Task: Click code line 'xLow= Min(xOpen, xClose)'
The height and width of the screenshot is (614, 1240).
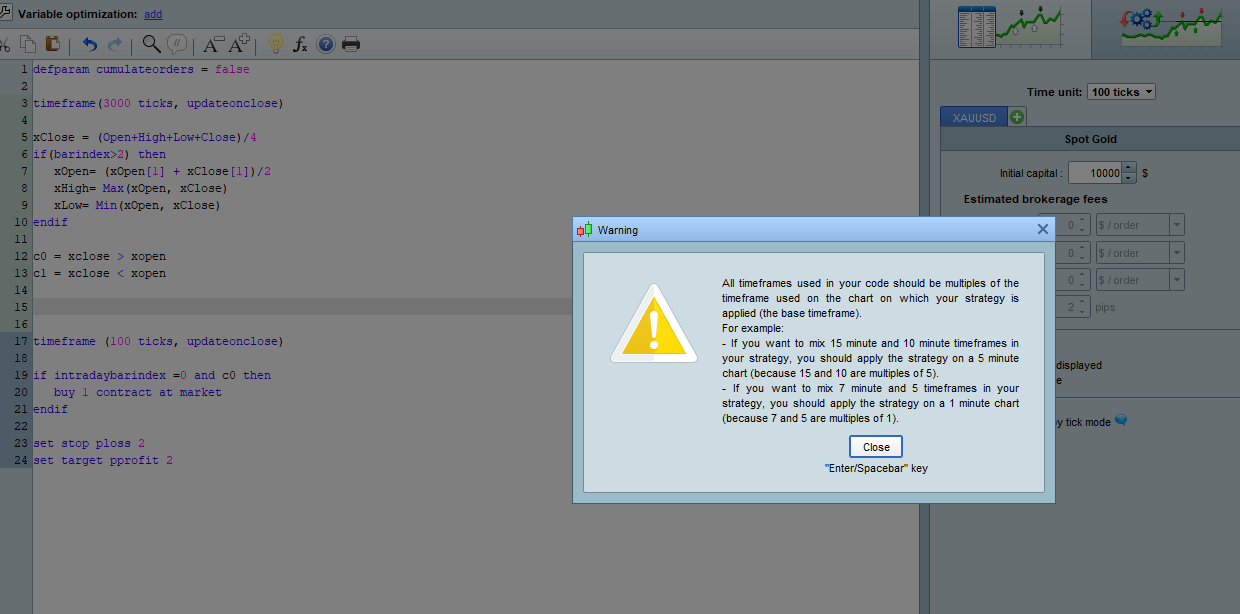Action: click(x=137, y=205)
